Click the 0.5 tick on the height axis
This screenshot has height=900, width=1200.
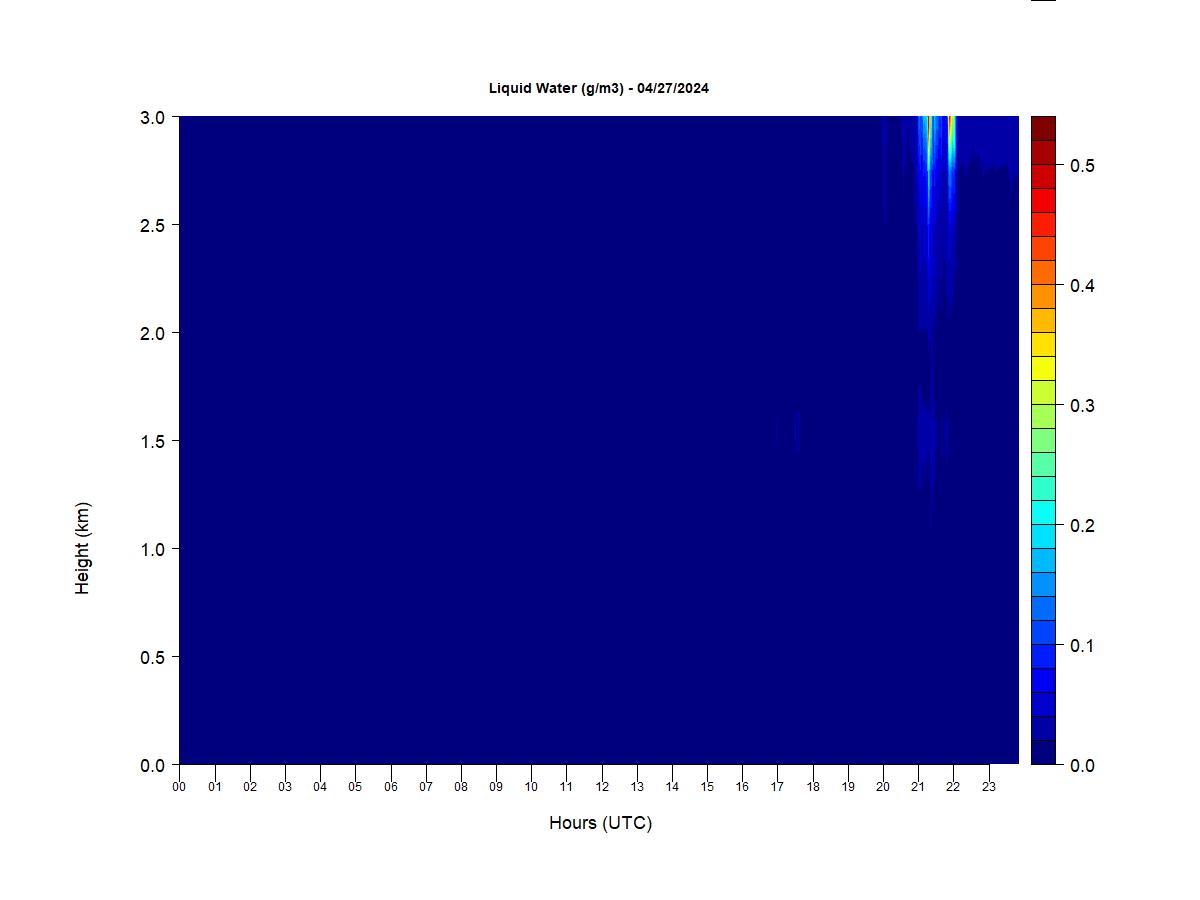153,657
